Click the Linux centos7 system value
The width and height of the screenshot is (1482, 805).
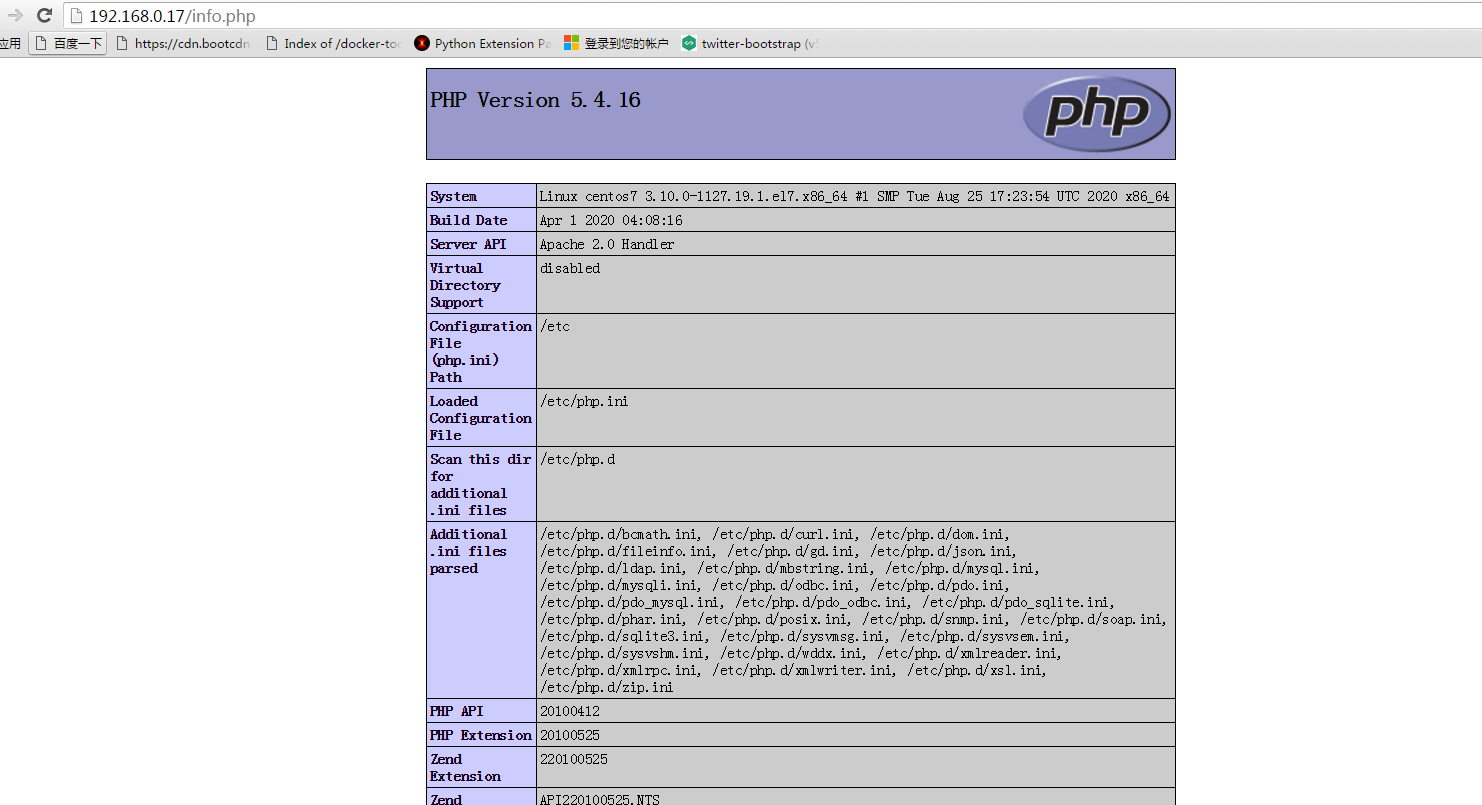tap(854, 196)
